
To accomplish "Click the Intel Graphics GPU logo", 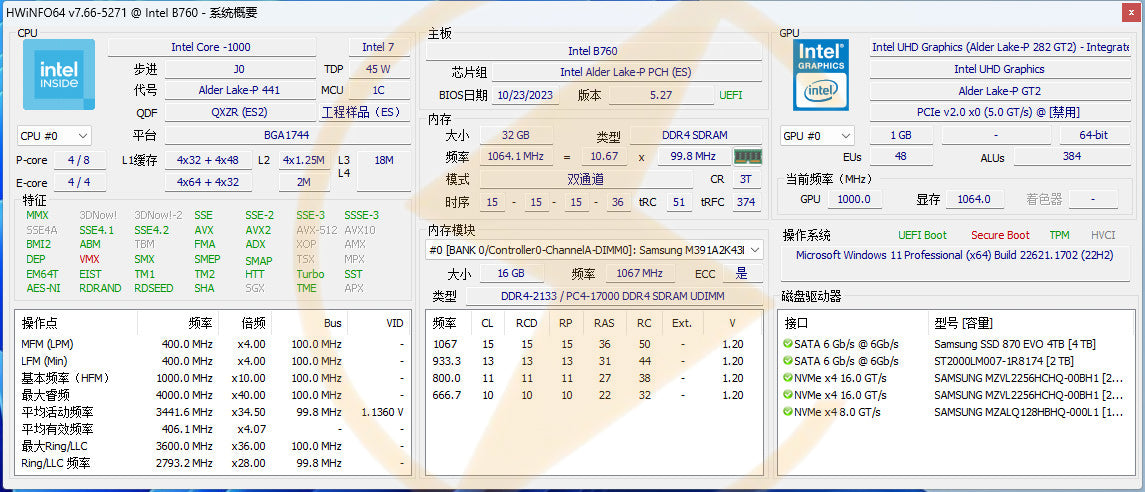I will 821,75.
